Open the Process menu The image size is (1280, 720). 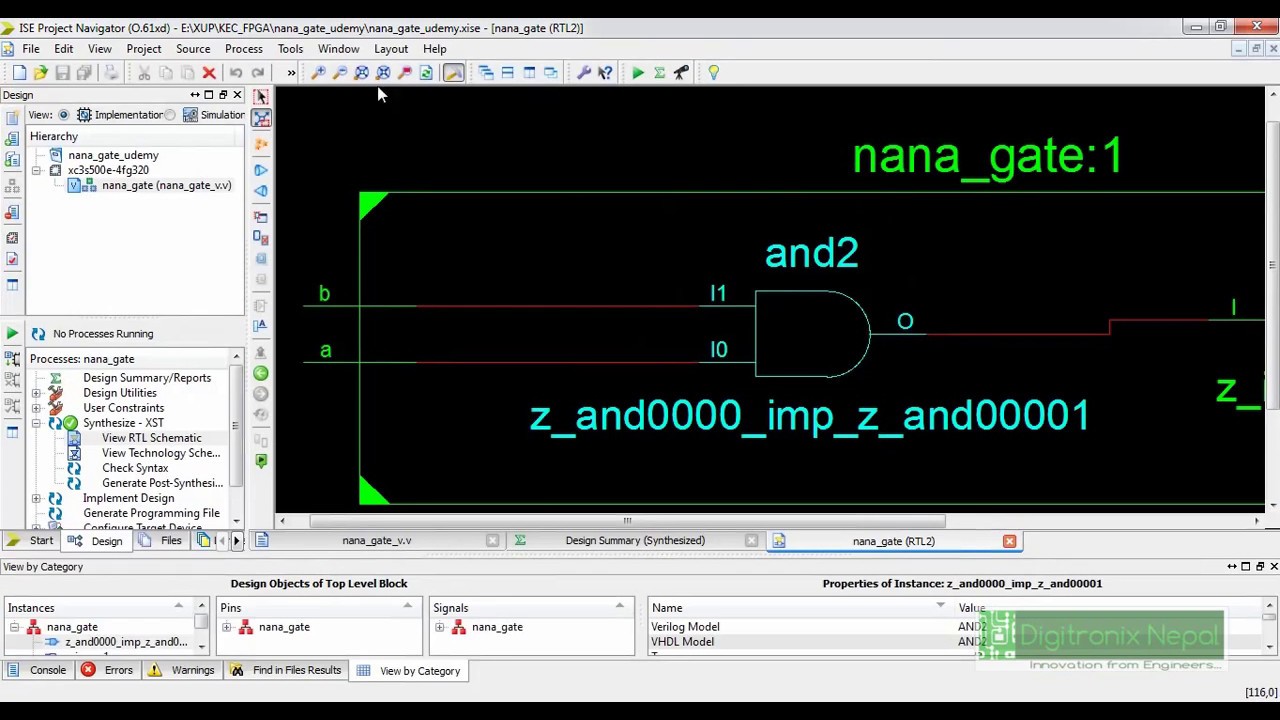(244, 49)
